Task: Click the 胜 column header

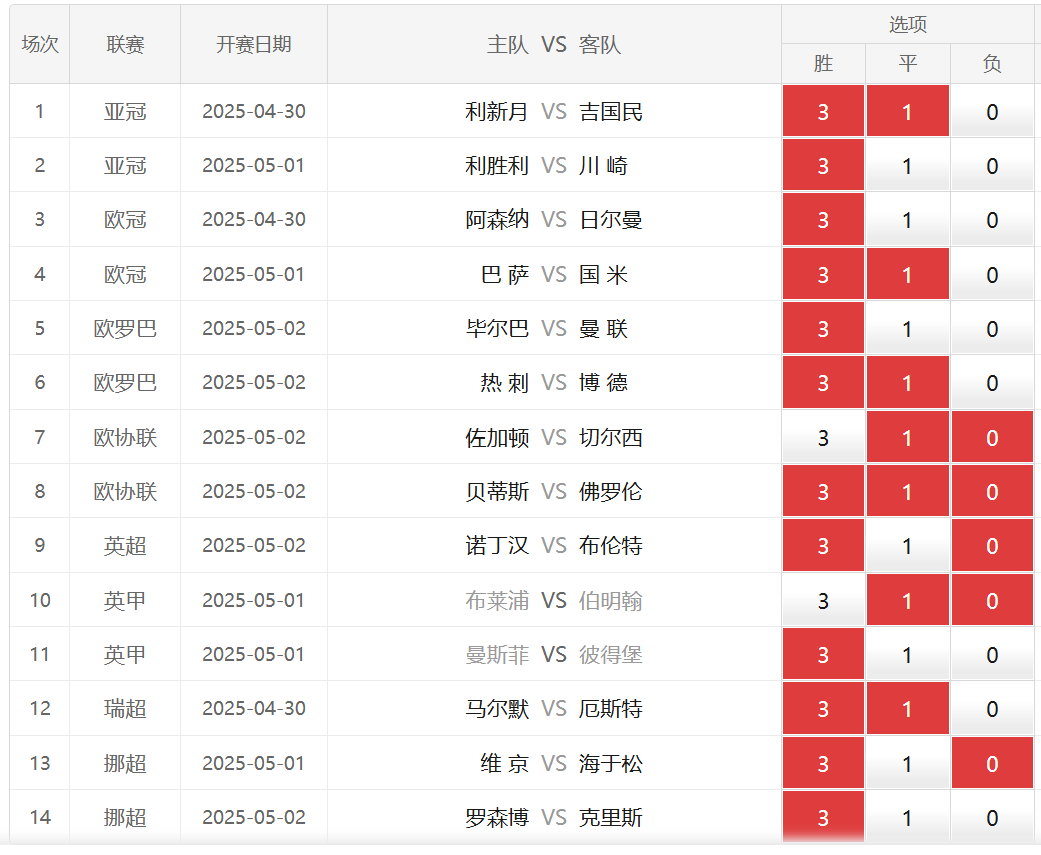Action: (823, 63)
